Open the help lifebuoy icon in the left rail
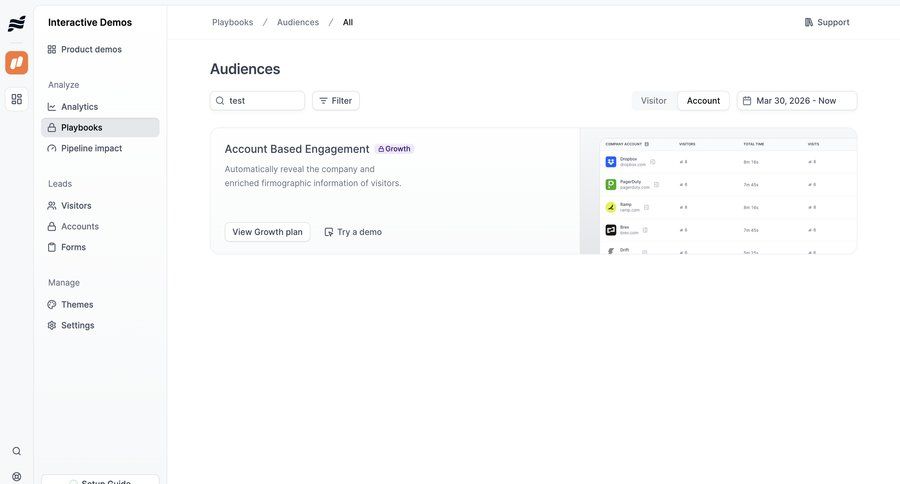This screenshot has height=484, width=900. click(17, 477)
